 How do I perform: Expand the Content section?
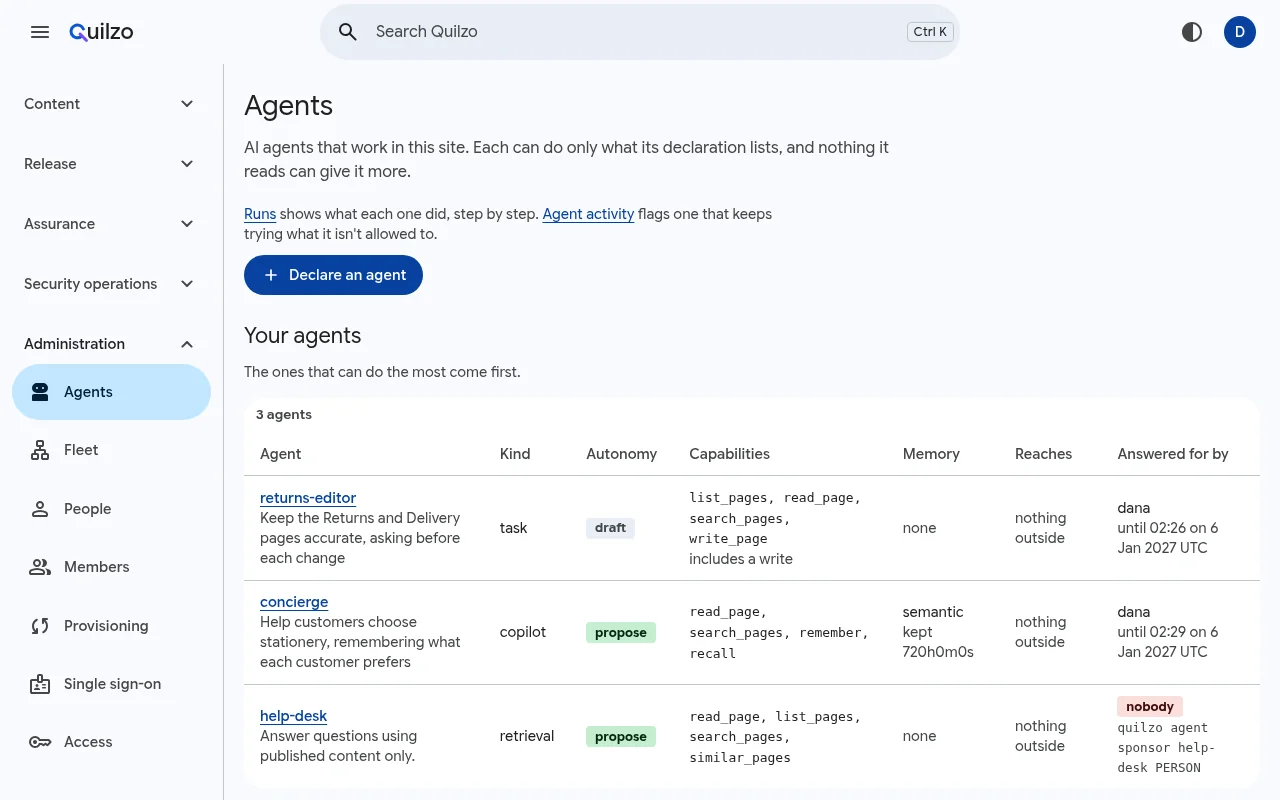(x=111, y=104)
